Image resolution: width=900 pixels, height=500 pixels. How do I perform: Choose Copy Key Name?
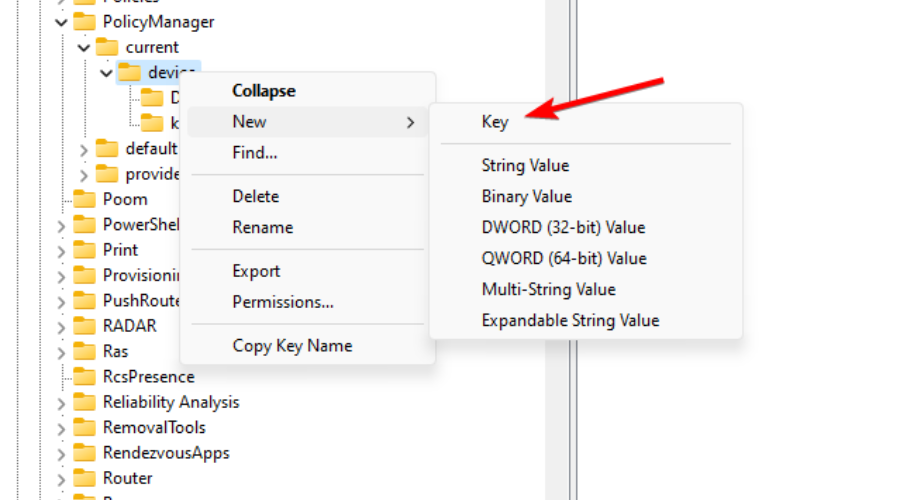292,346
